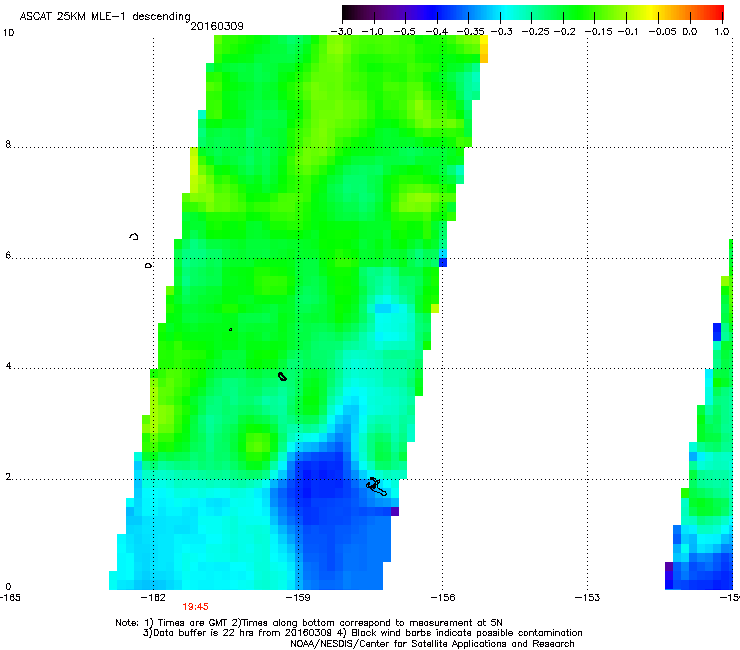Screen dimensions: 740x650
Task: Click the red swath time "19:45"
Action: [x=195, y=607]
